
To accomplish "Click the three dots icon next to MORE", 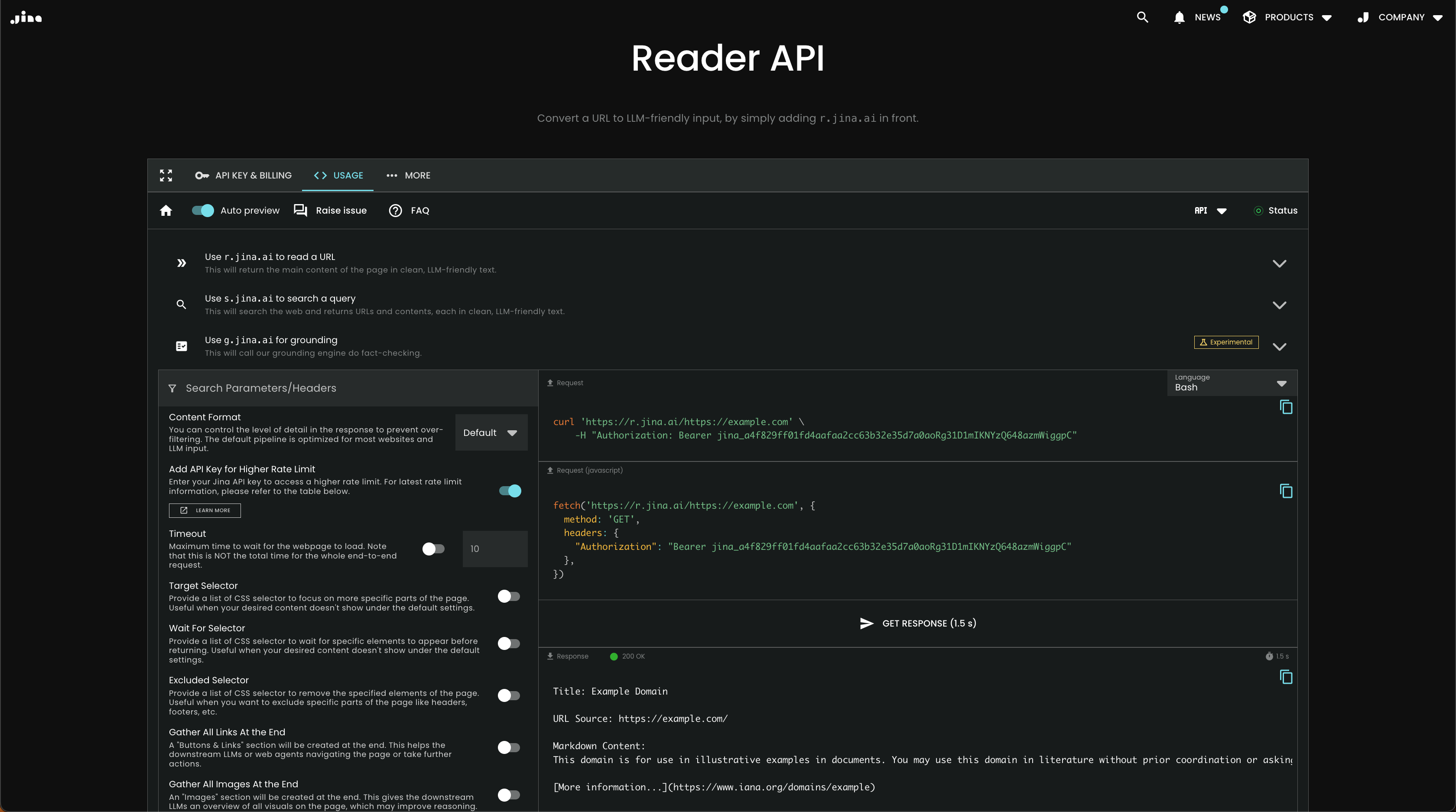I will coord(392,175).
